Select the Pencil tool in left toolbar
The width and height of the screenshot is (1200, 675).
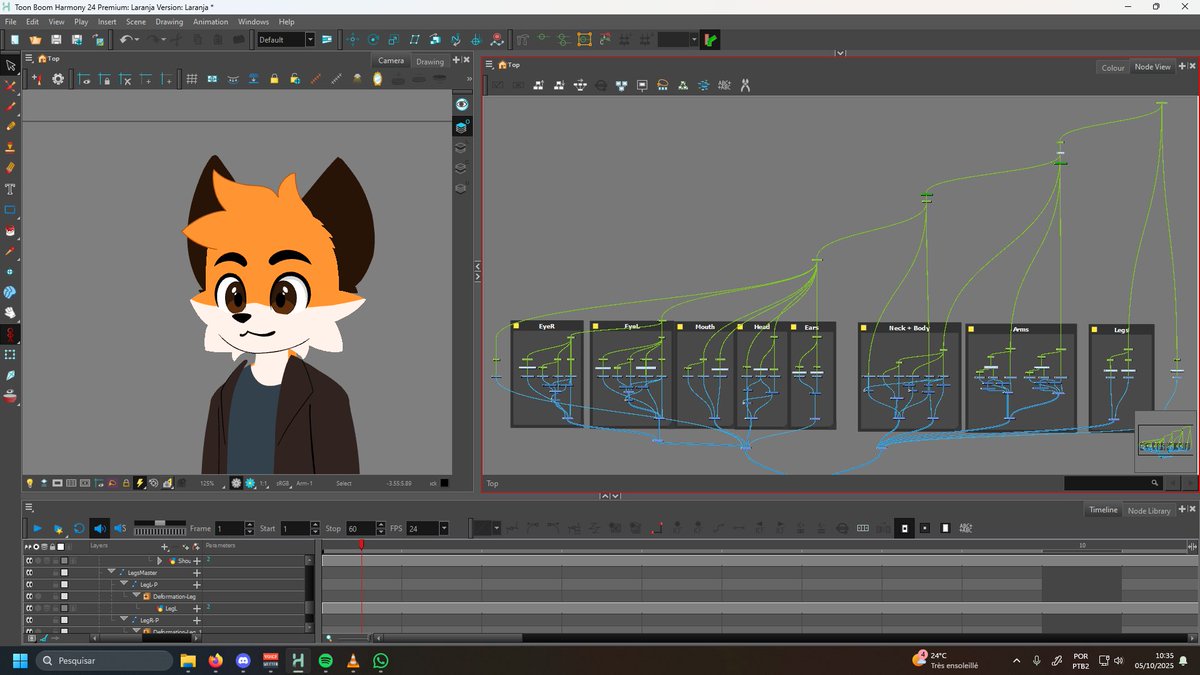coord(10,127)
